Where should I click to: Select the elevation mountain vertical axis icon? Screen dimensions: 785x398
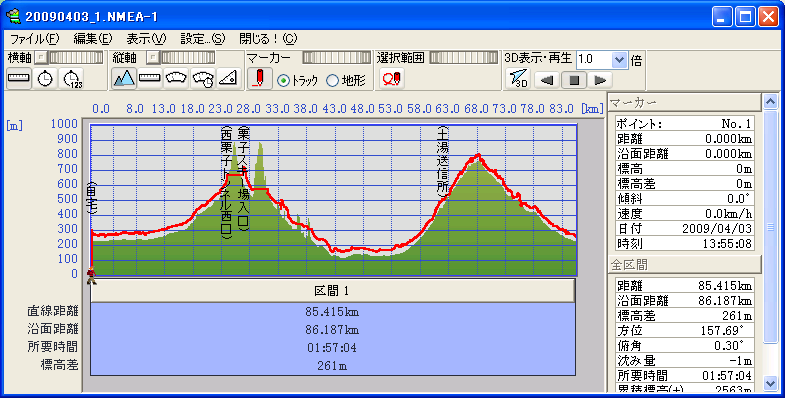(124, 79)
